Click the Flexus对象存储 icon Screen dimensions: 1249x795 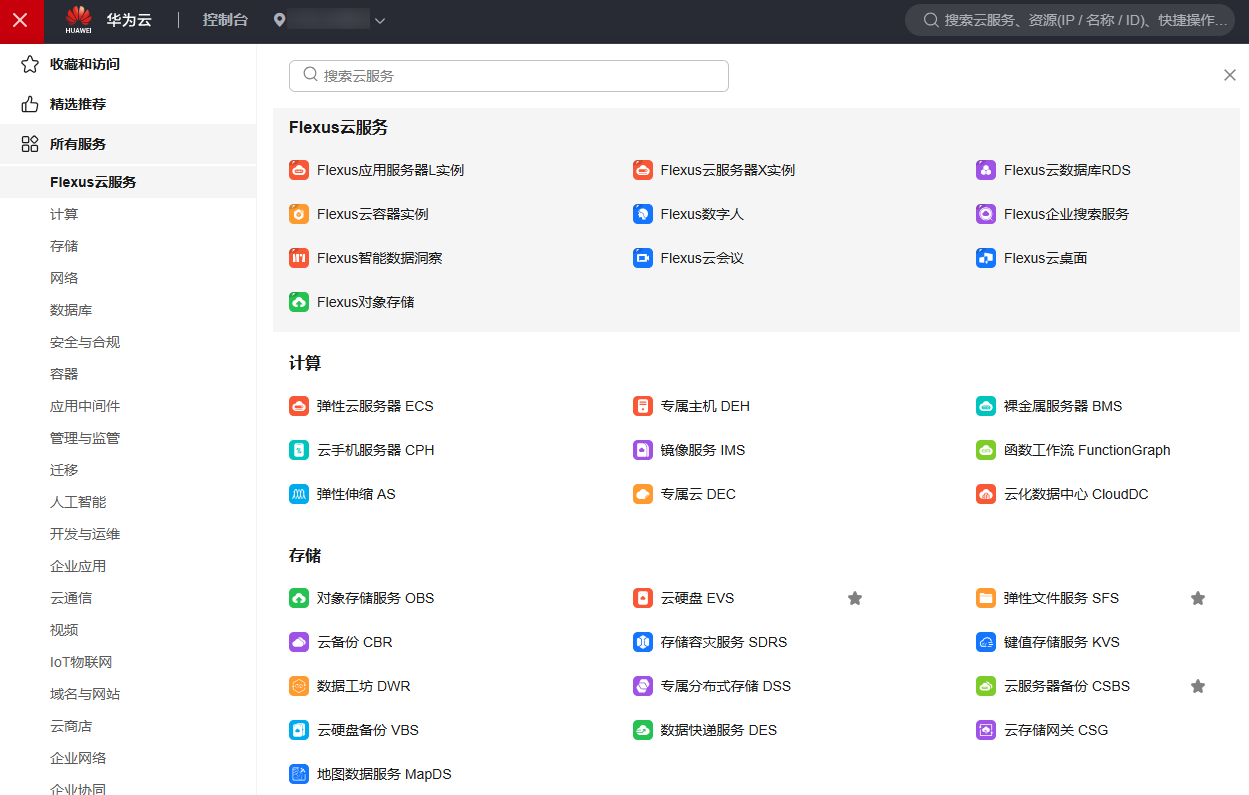(299, 302)
